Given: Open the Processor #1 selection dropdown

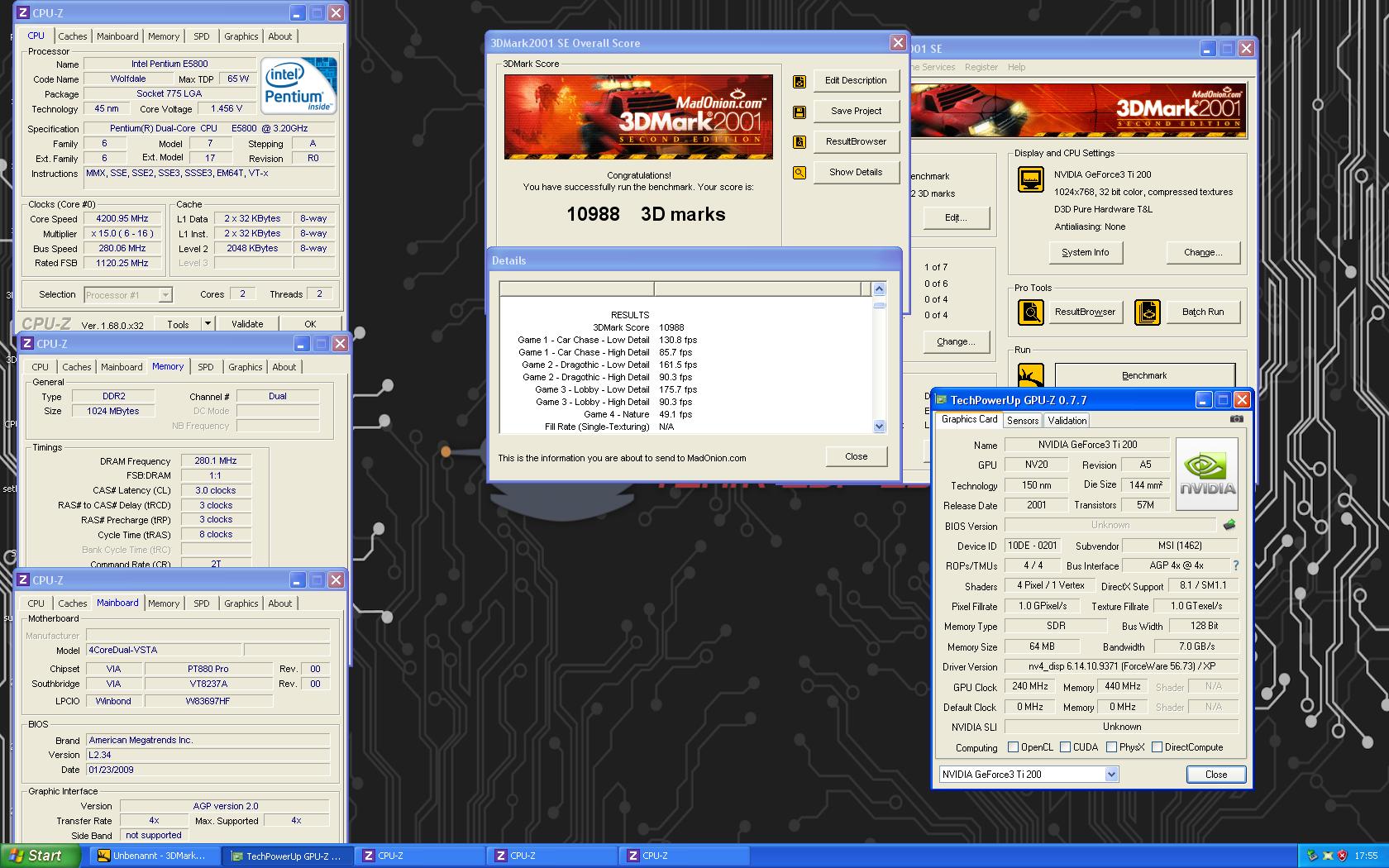Looking at the screenshot, I should (x=126, y=295).
